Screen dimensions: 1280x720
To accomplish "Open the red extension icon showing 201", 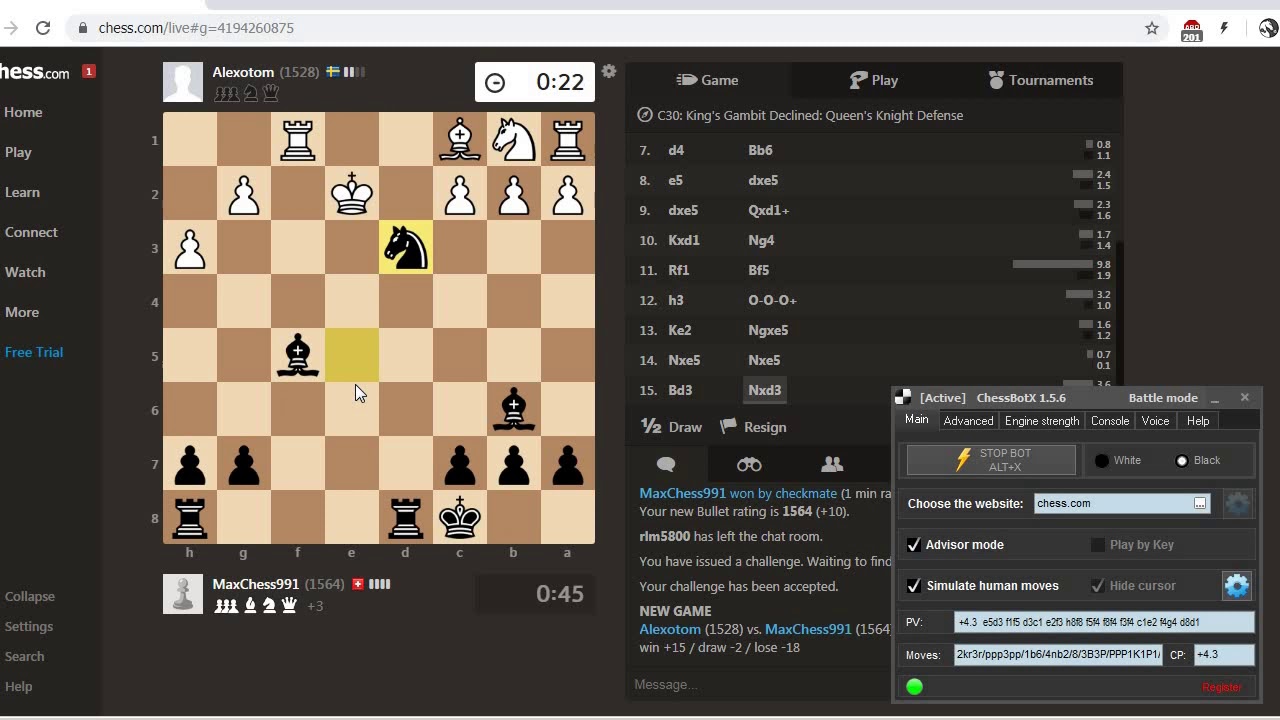I will point(1191,30).
